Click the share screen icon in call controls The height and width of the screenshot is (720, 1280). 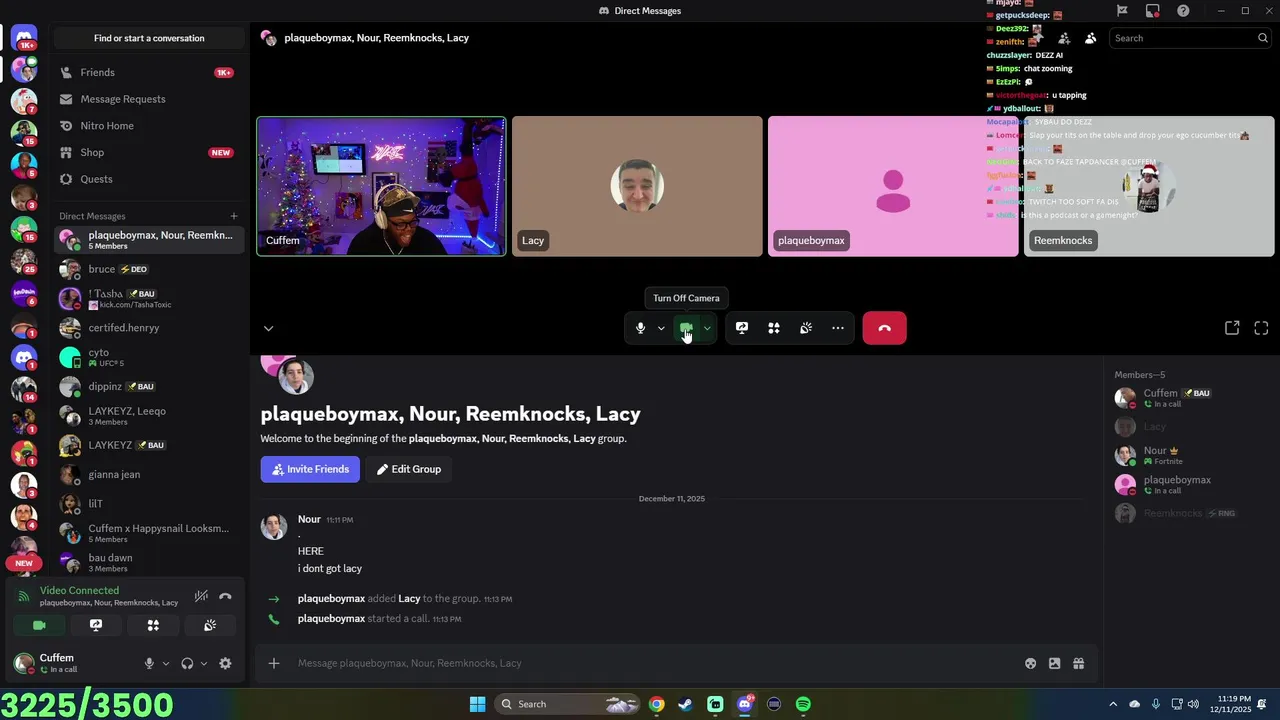pyautogui.click(x=742, y=328)
